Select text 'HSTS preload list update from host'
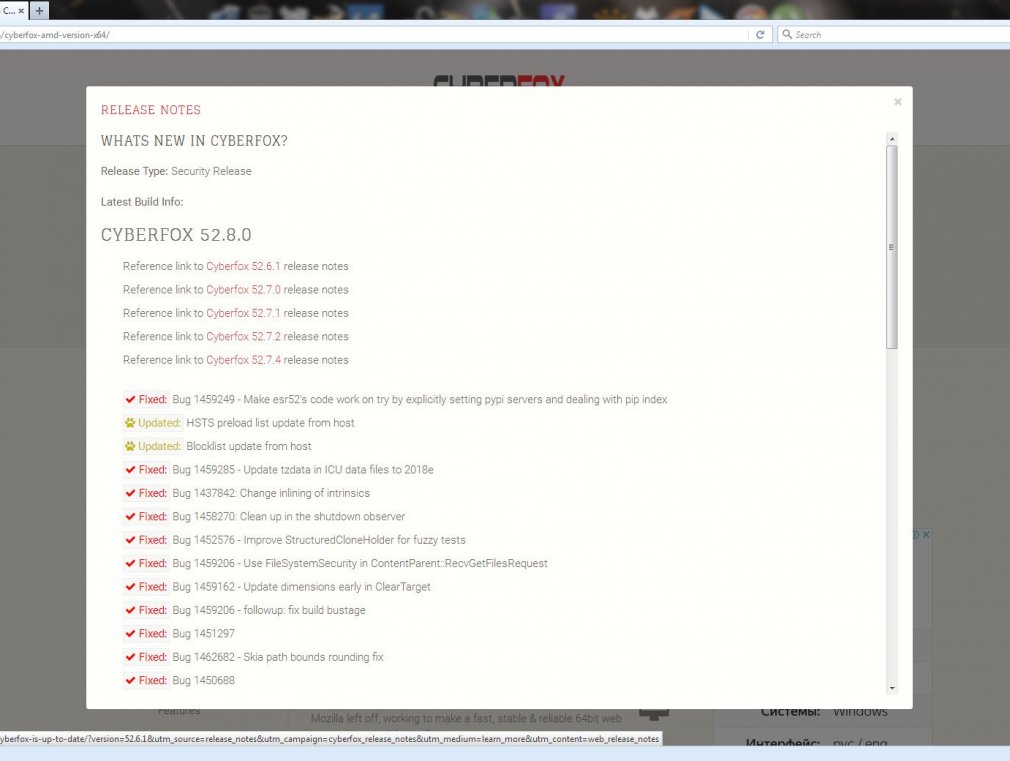This screenshot has width=1010, height=761. pos(270,423)
